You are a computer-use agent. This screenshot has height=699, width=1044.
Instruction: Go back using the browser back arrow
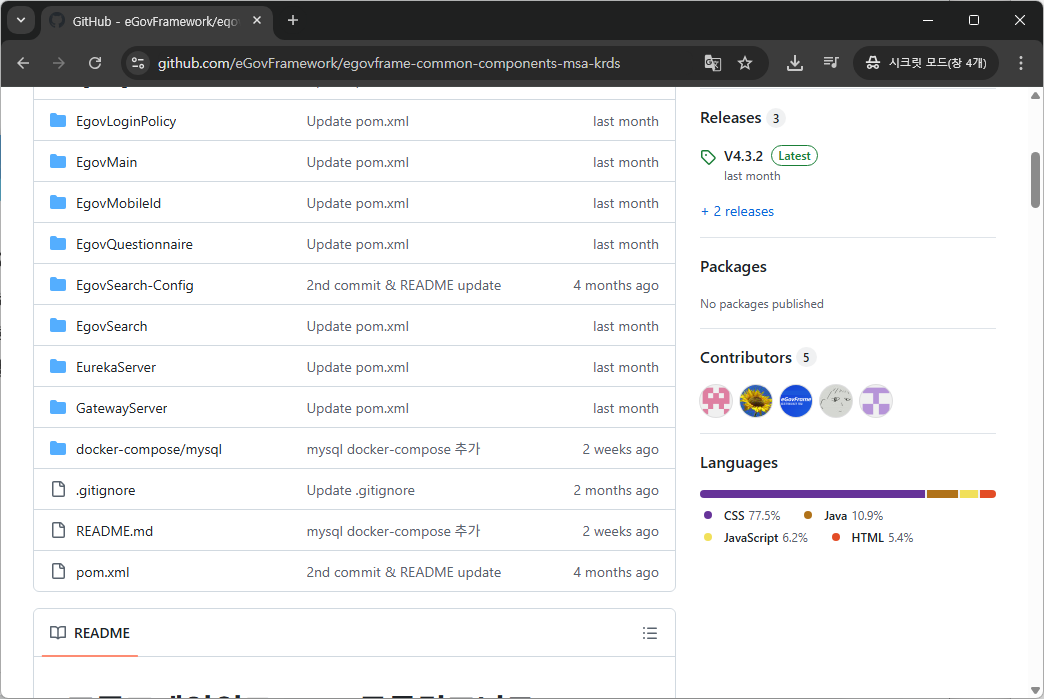23,63
